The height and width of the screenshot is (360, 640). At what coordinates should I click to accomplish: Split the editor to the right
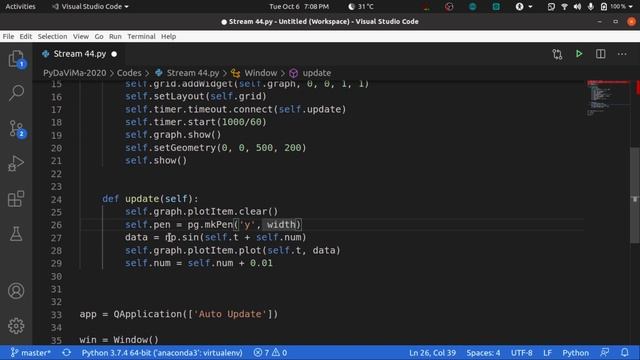click(x=600, y=54)
